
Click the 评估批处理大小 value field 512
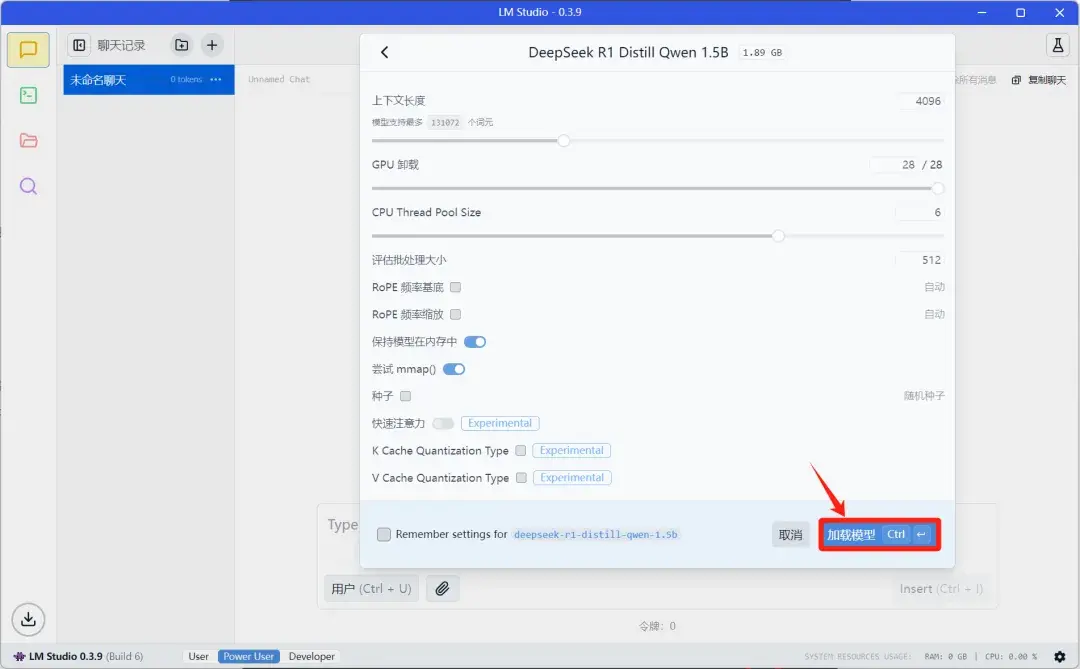pos(920,260)
